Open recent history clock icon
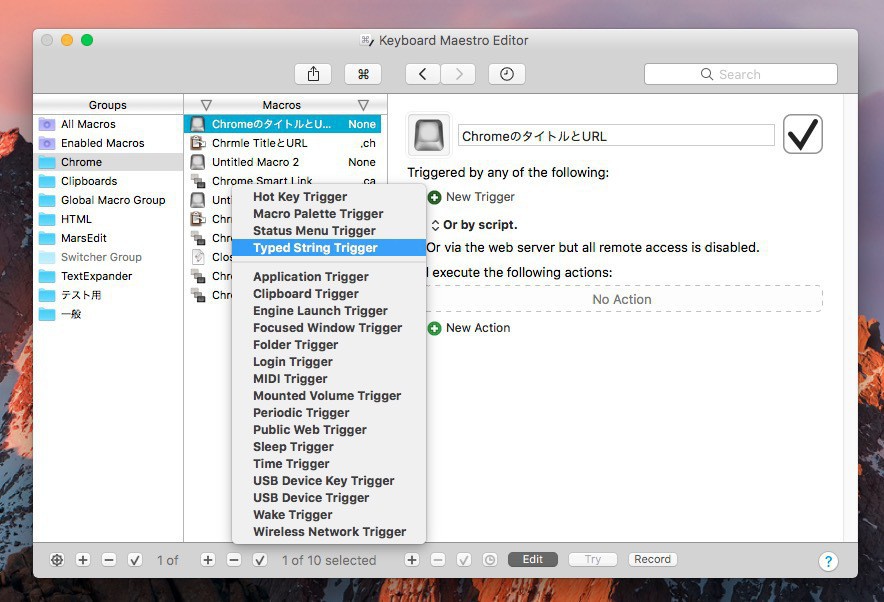The width and height of the screenshot is (884, 602). (507, 74)
